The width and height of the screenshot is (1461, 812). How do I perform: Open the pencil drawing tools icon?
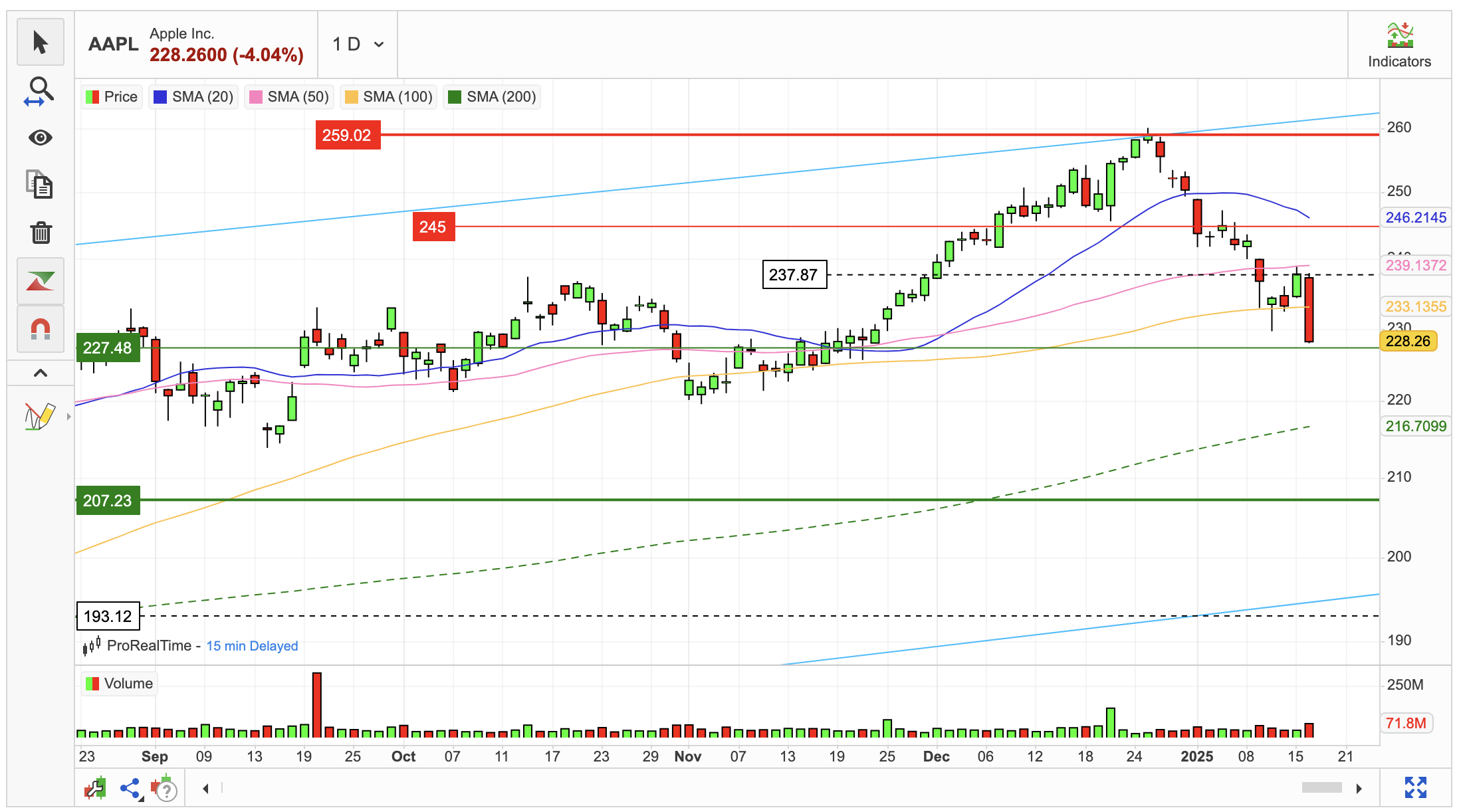pos(39,416)
